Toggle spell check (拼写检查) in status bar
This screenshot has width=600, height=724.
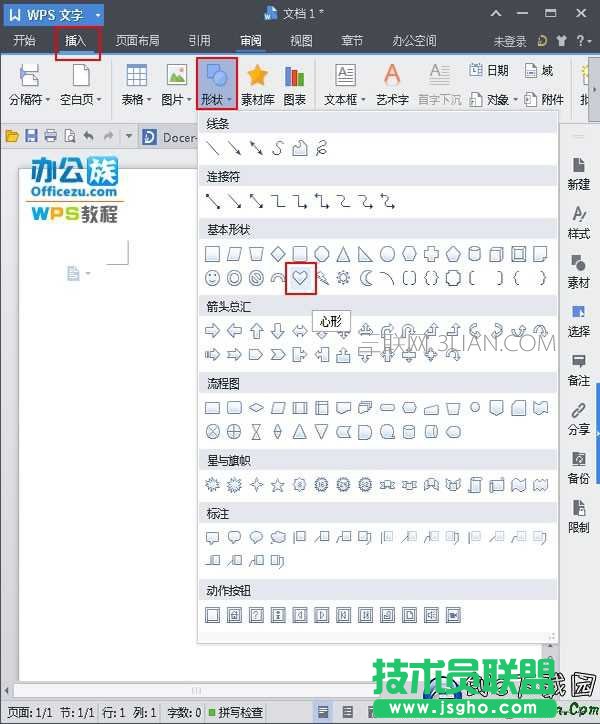coord(236,712)
